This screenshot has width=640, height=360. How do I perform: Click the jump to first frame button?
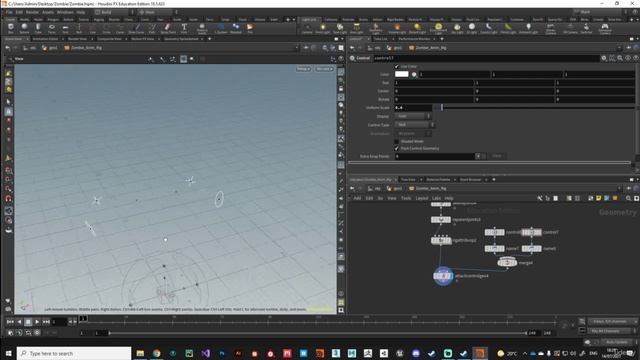pos(10,322)
